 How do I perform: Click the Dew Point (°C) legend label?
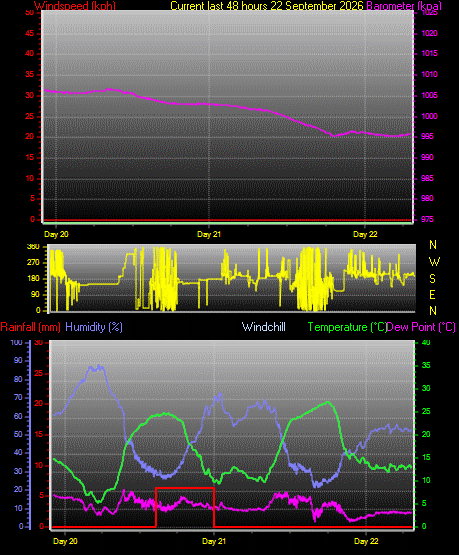tap(421, 327)
